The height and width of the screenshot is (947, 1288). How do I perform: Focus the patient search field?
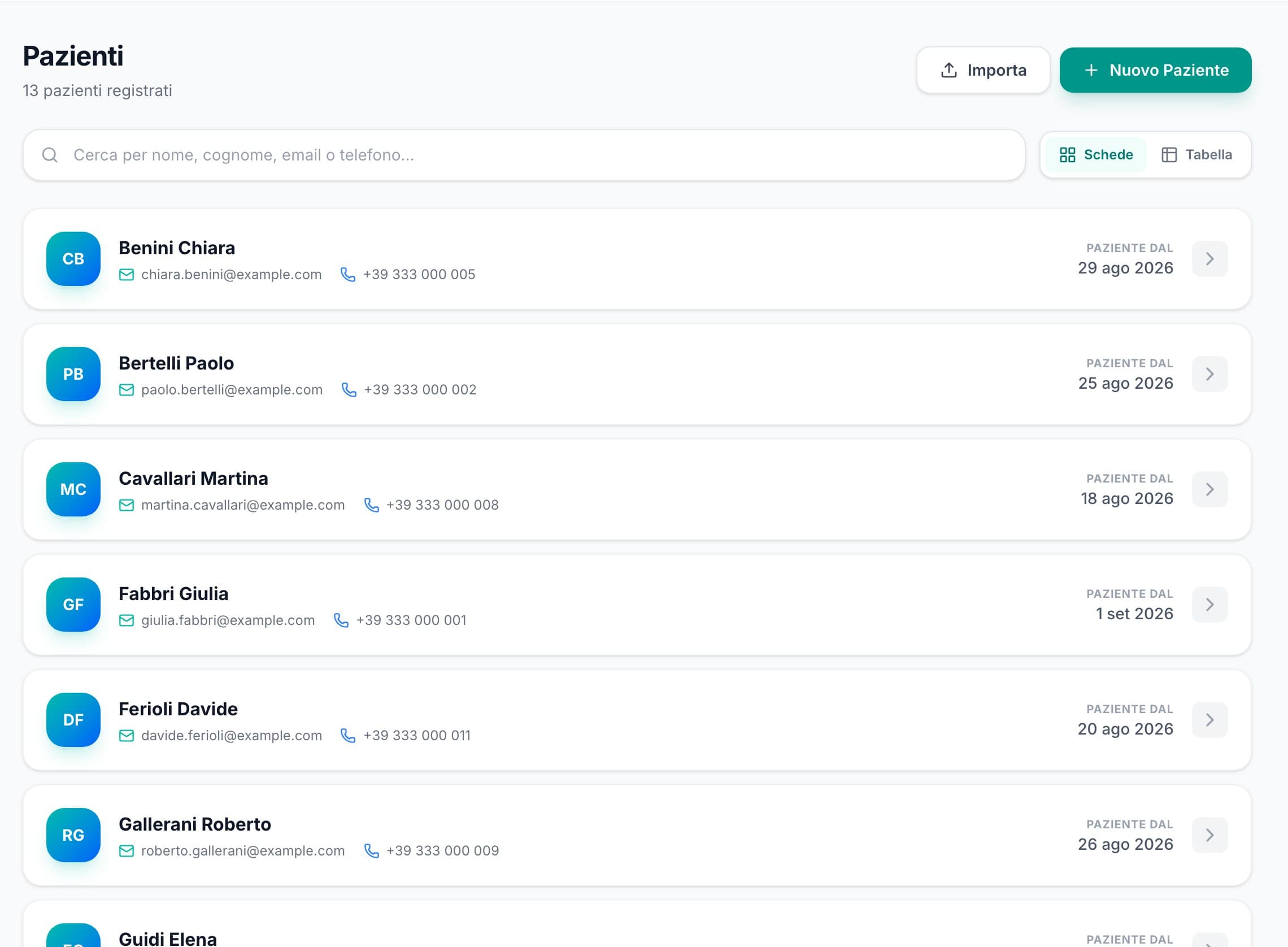point(524,155)
